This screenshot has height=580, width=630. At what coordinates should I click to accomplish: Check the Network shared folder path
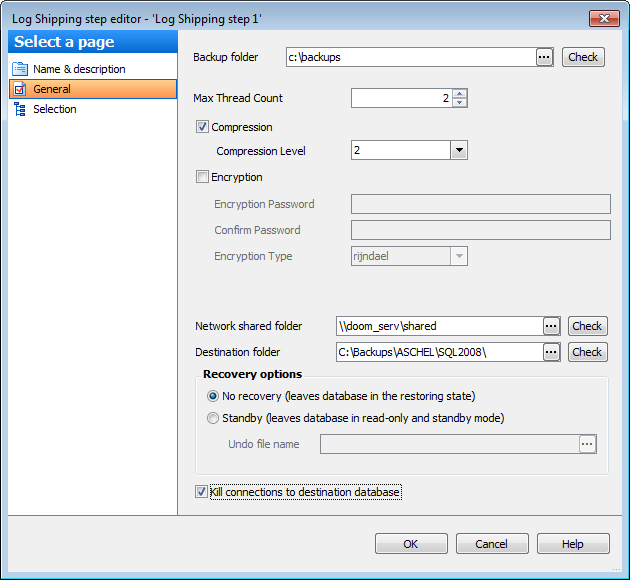click(587, 326)
